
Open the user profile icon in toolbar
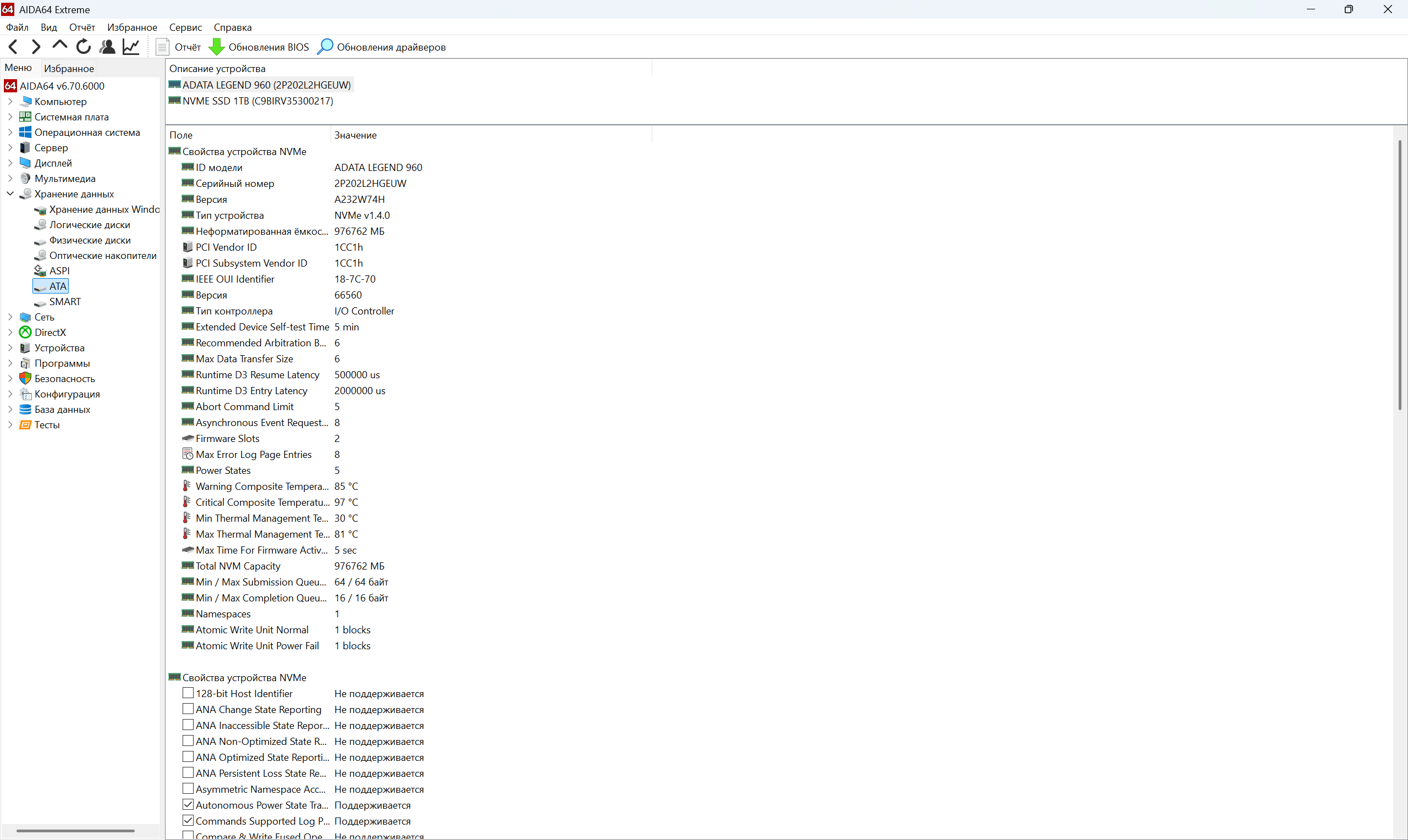point(107,47)
